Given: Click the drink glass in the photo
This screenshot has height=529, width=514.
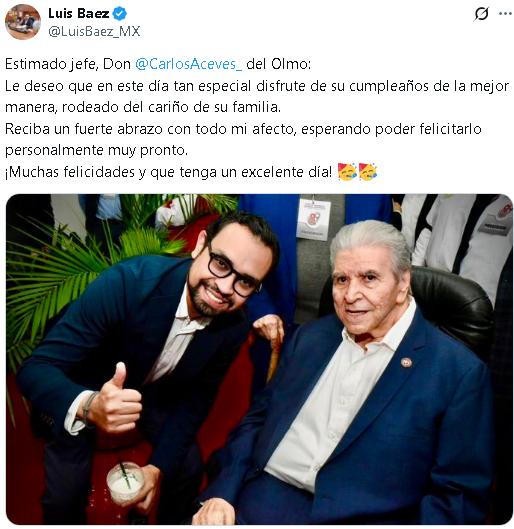Looking at the screenshot, I should (x=125, y=481).
